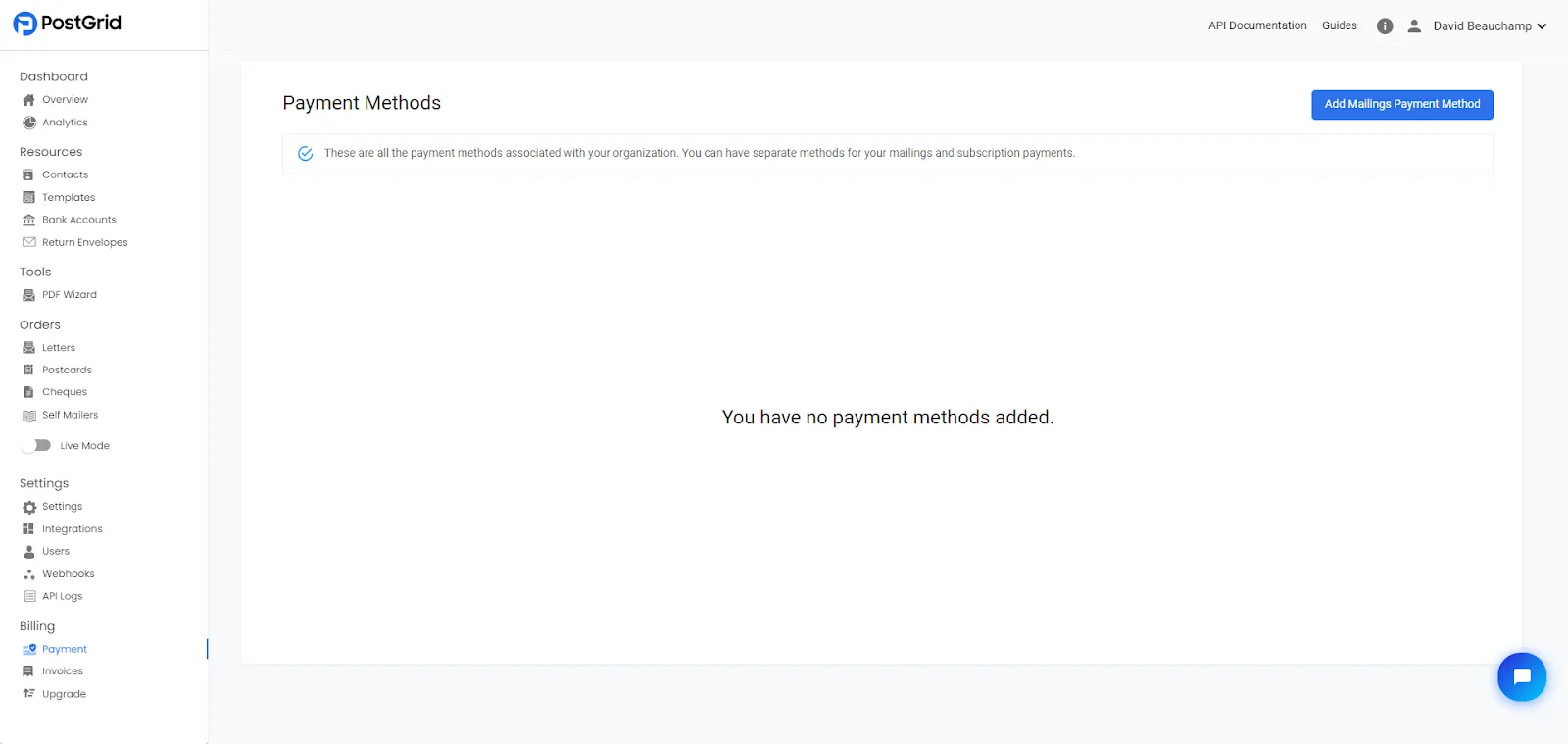The width and height of the screenshot is (1568, 744).
Task: Click the Dashboard section label
Action: coord(54,76)
